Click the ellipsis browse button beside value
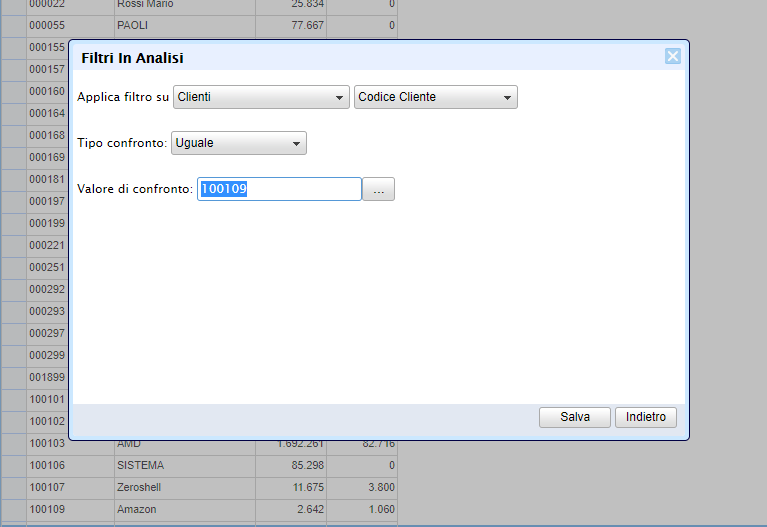 click(378, 190)
